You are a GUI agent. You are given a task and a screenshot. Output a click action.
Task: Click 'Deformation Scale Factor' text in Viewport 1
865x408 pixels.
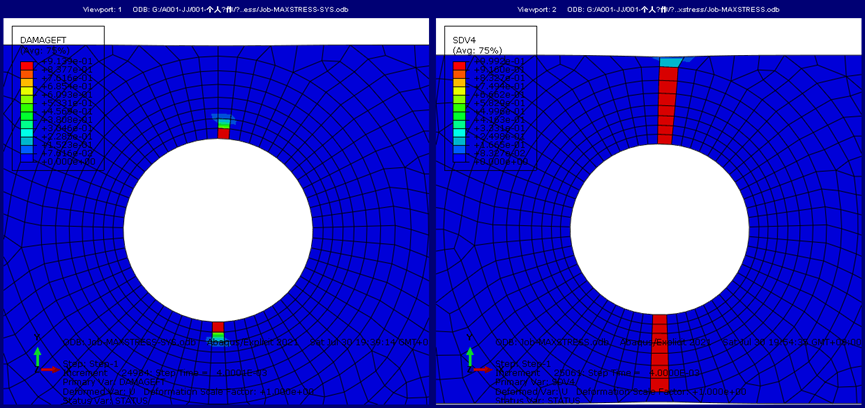pos(228,391)
